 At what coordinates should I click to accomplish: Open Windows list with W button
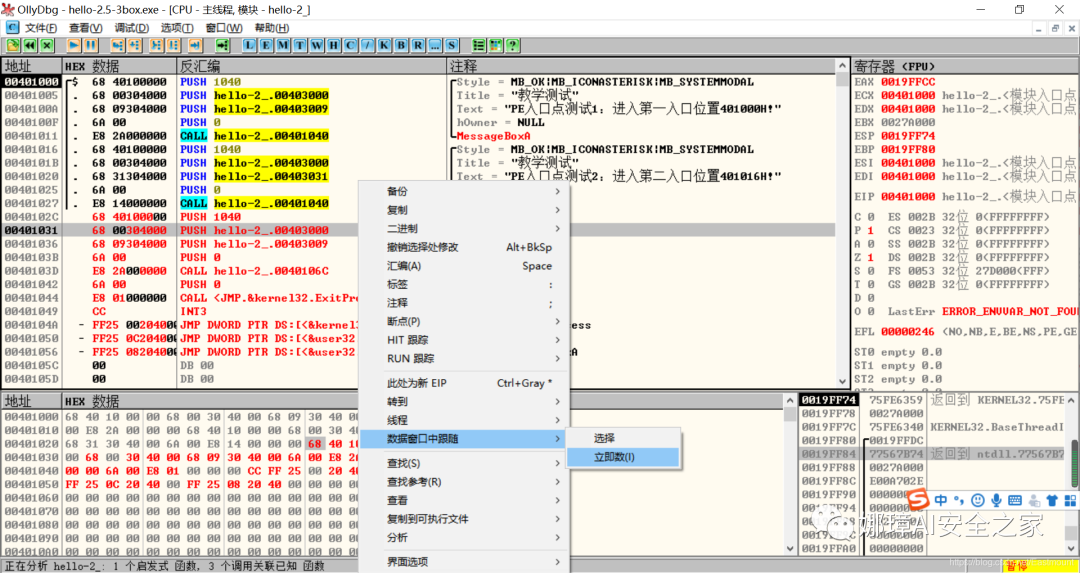pos(317,45)
